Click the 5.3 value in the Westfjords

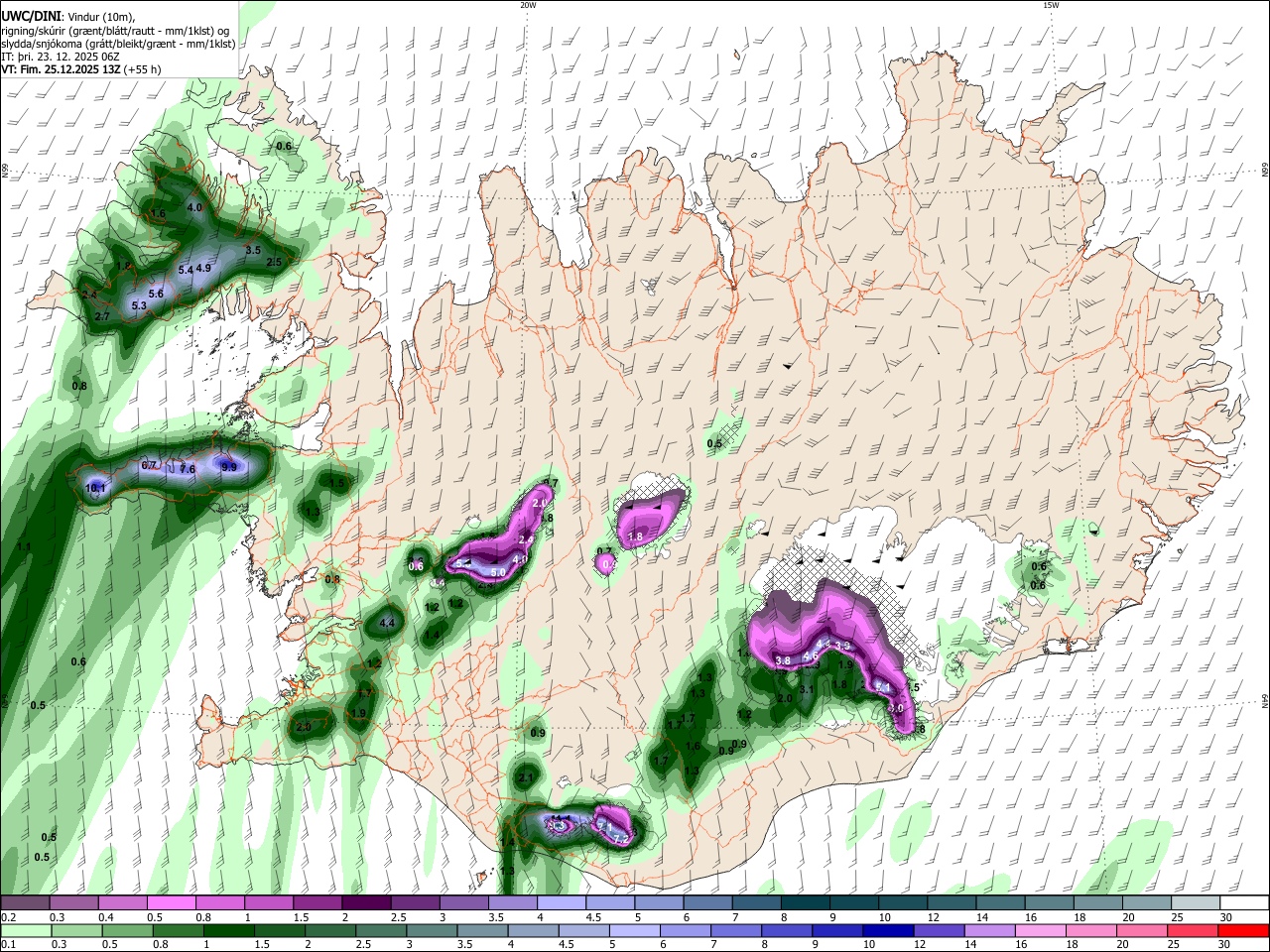(139, 305)
